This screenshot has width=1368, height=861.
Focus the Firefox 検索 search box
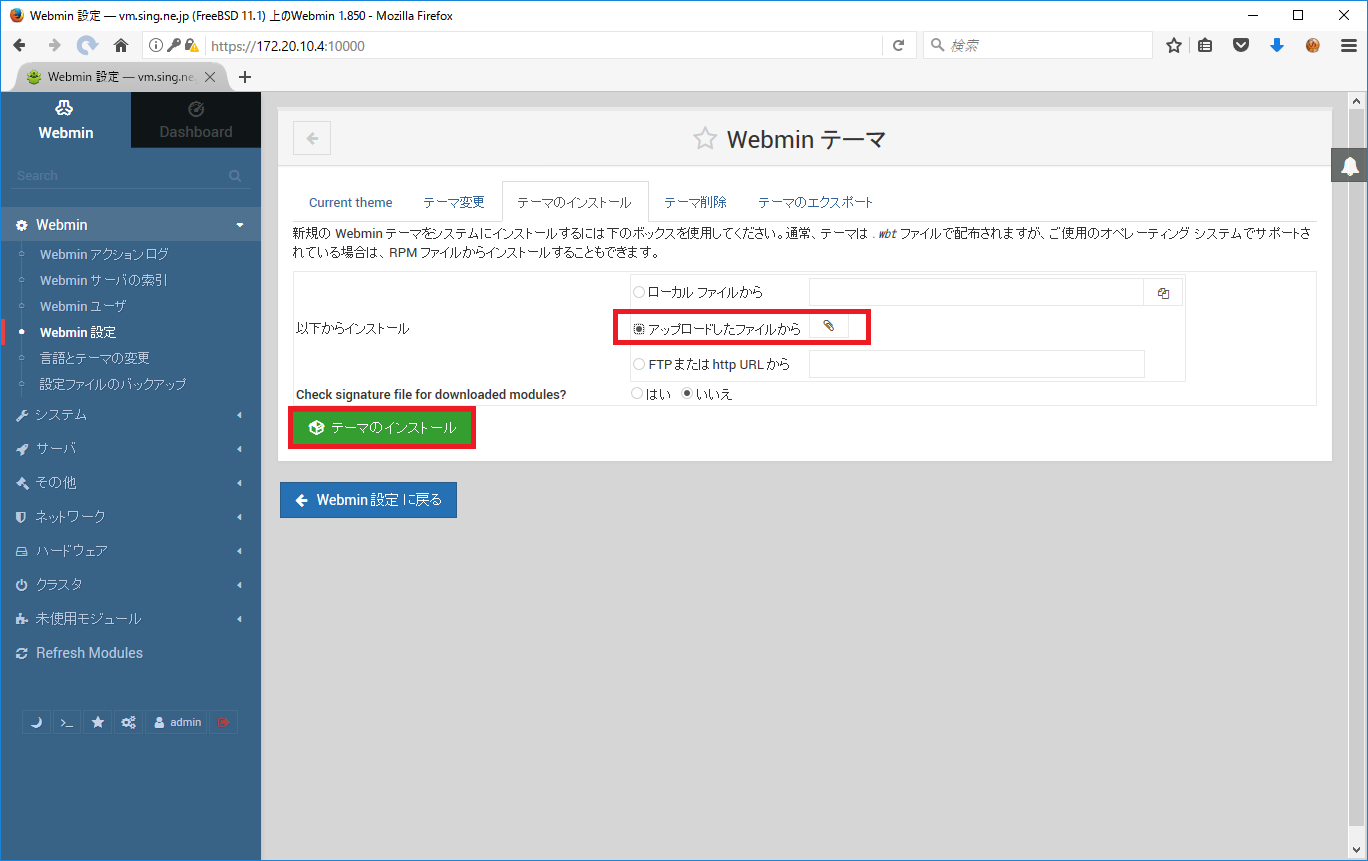pos(1037,45)
